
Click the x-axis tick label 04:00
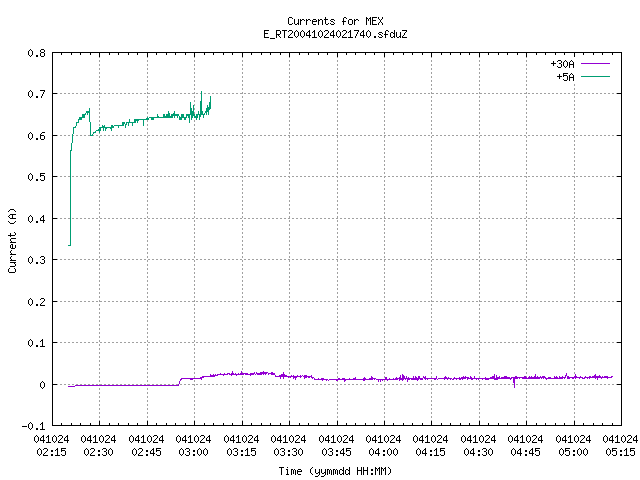pyautogui.click(x=383, y=452)
